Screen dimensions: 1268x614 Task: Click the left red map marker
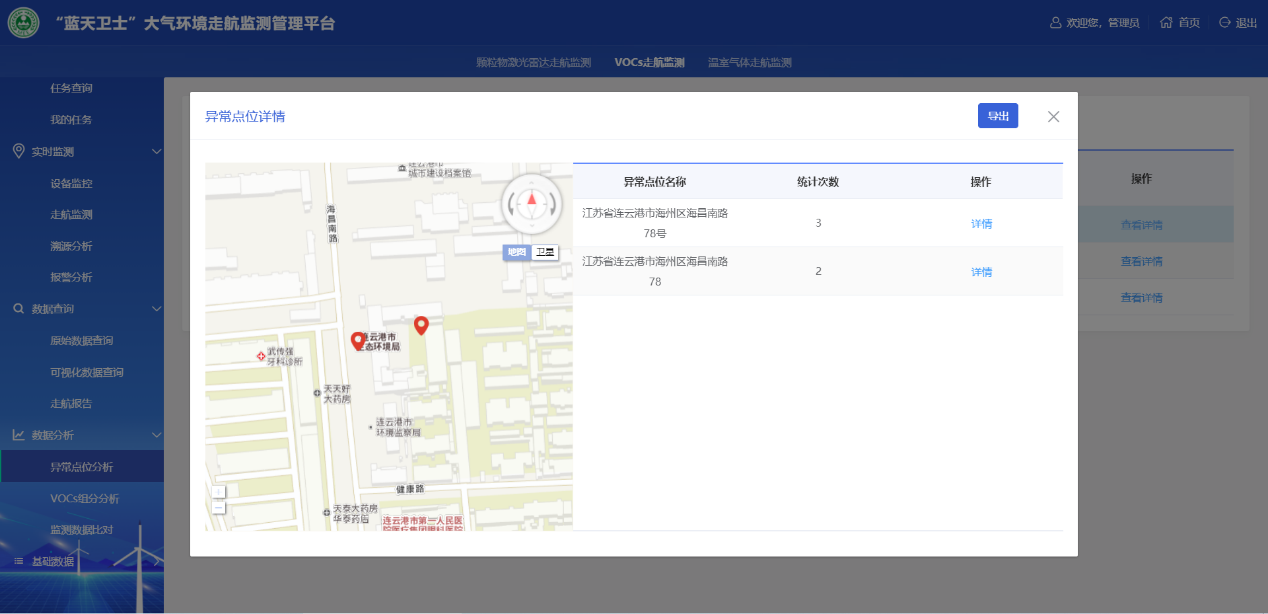pos(358,340)
